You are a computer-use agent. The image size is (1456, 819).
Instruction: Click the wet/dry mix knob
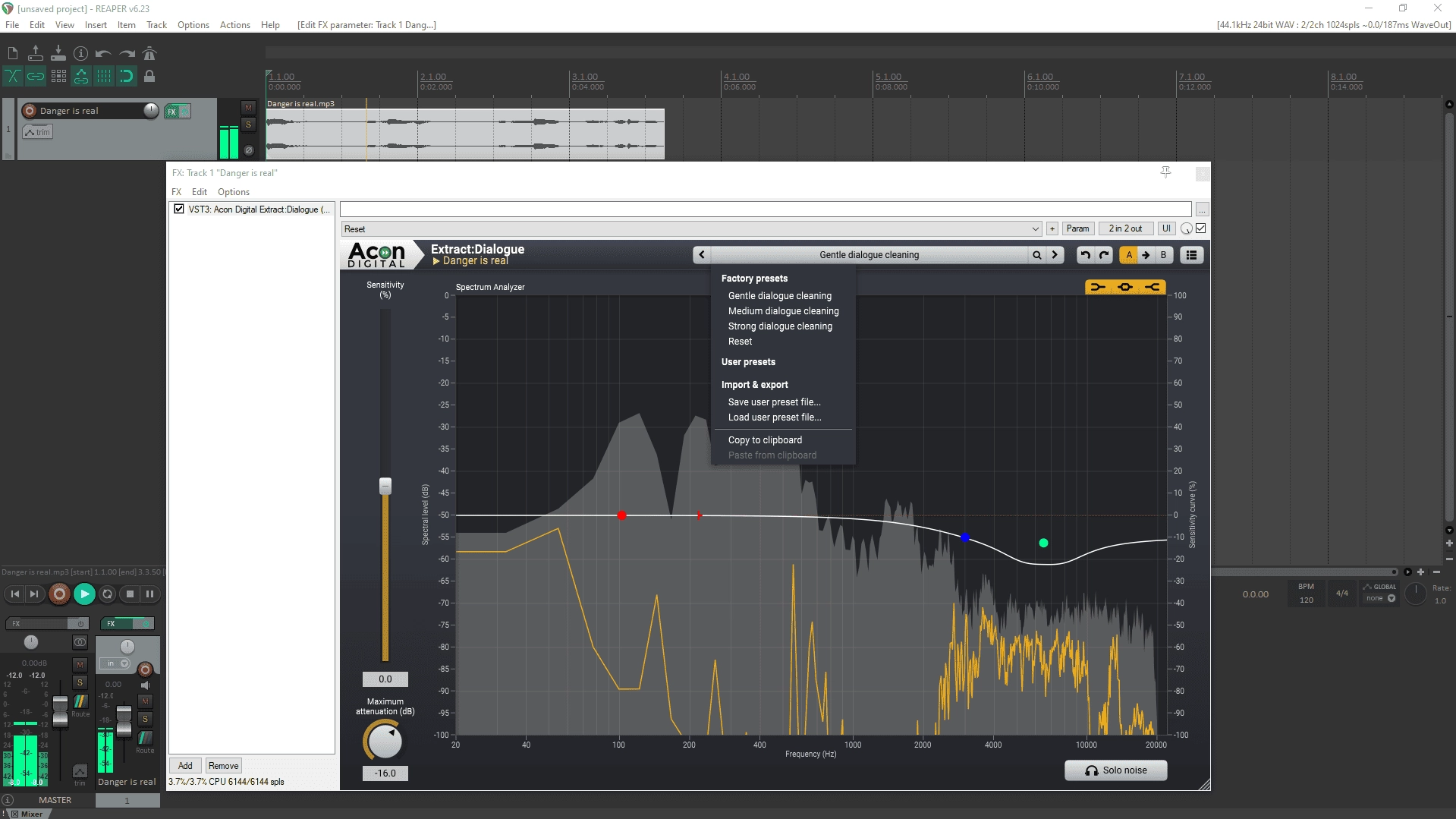[1187, 228]
